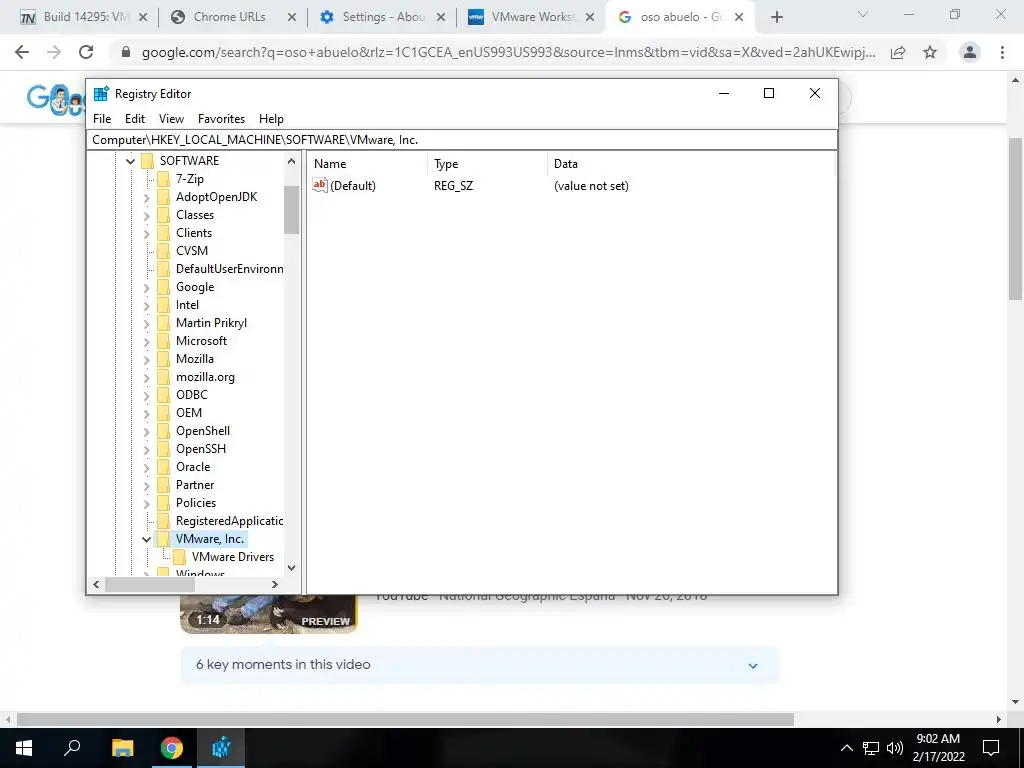Show hidden system tray icons

coord(846,748)
